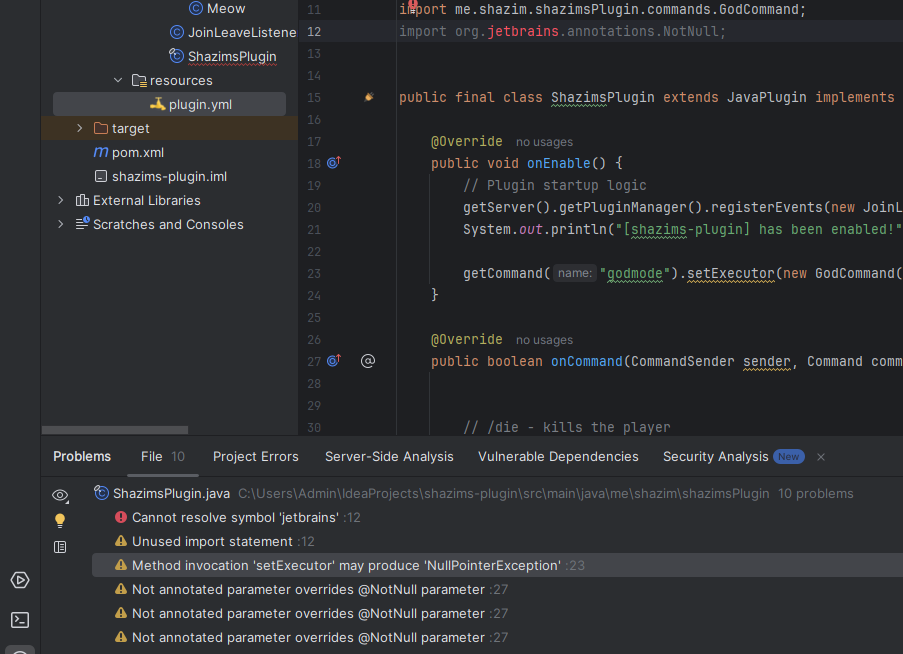The width and height of the screenshot is (903, 654).
Task: Collapse the resources folder
Action: pos(118,80)
